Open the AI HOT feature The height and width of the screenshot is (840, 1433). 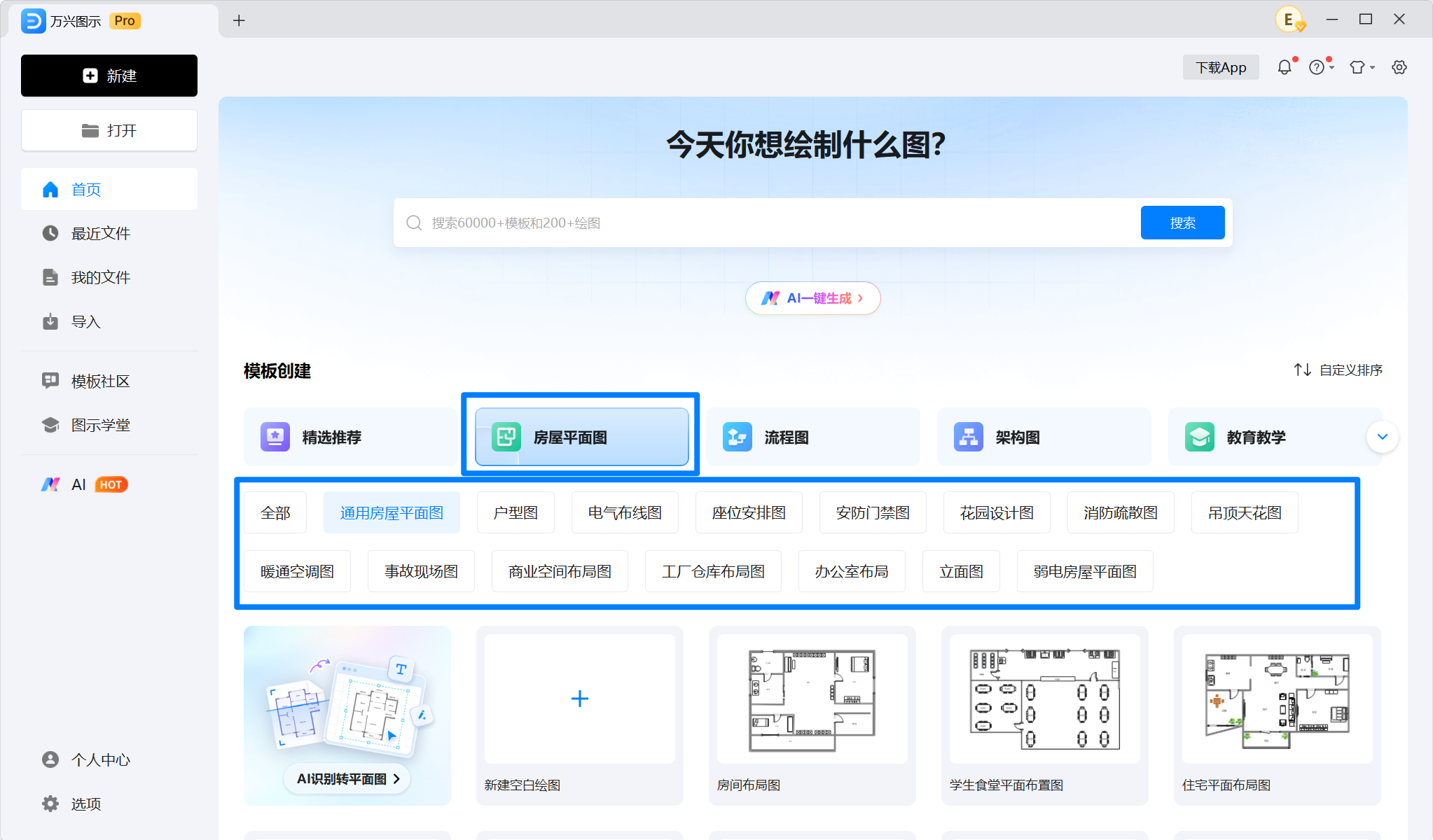click(109, 484)
